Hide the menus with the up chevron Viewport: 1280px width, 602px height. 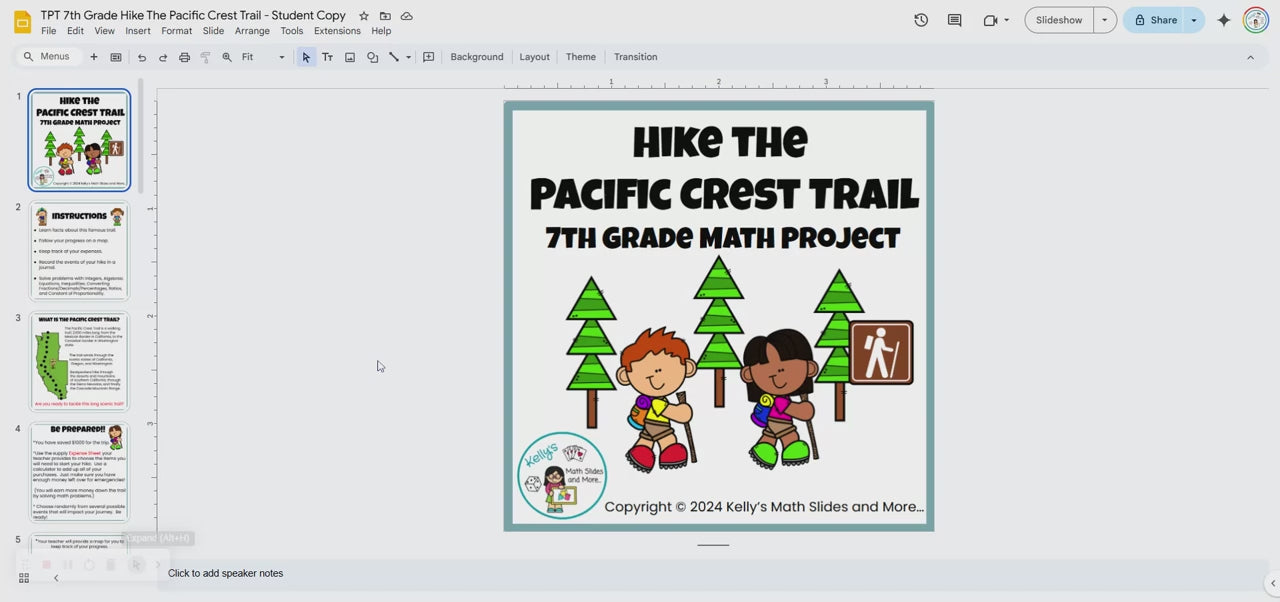coord(1250,57)
